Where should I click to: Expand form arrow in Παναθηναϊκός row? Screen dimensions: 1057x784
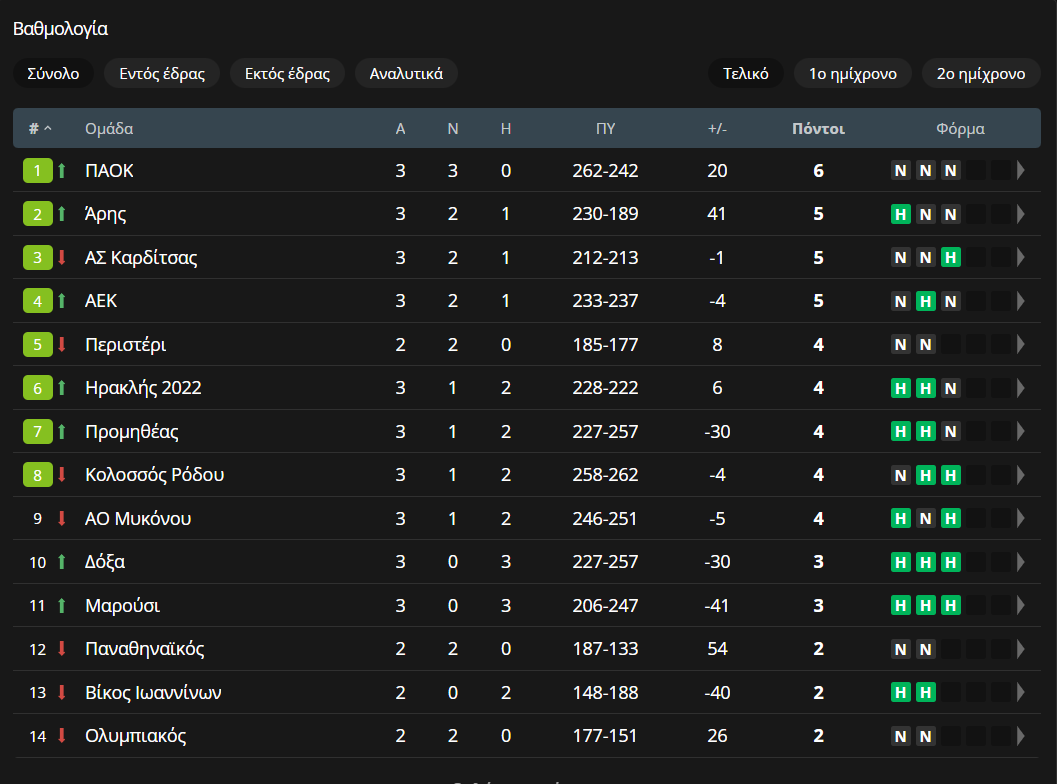(1021, 649)
